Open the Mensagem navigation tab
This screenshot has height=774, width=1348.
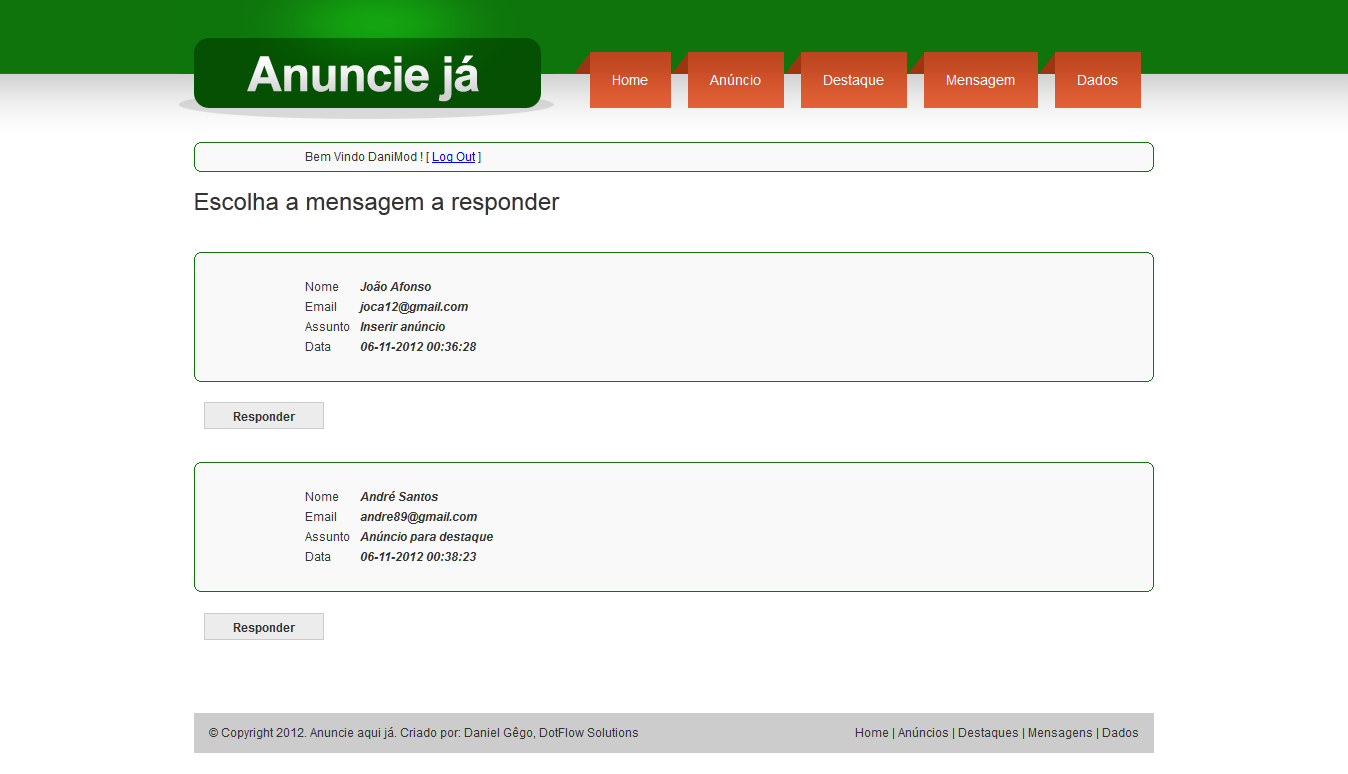(x=981, y=80)
